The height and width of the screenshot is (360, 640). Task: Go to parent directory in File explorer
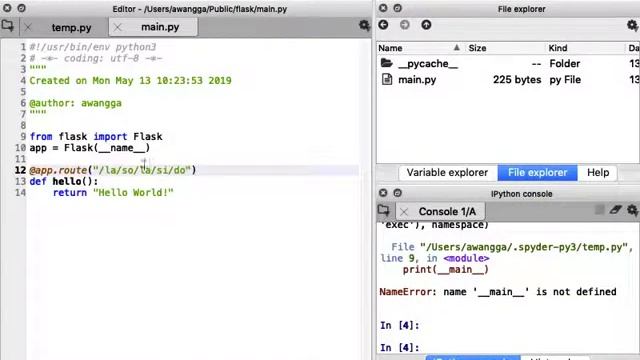(426, 25)
